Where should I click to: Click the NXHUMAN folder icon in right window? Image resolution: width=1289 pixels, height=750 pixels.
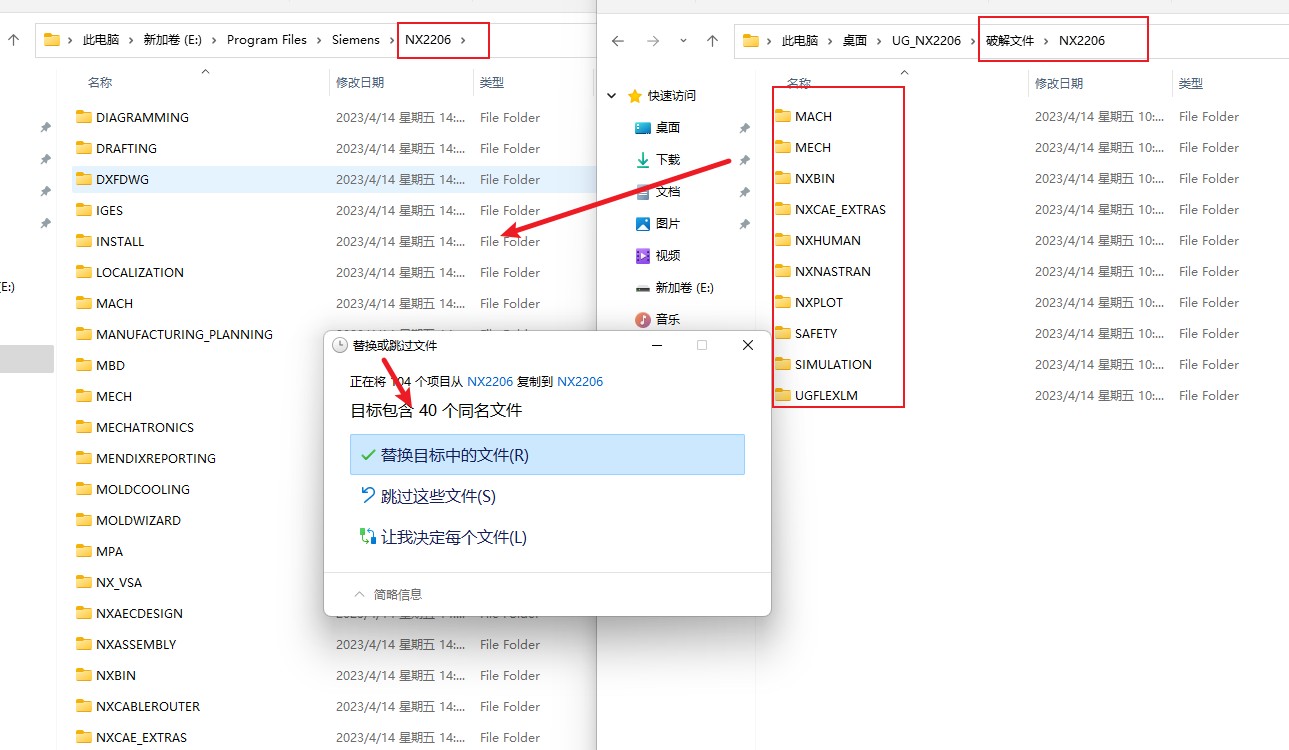click(x=783, y=240)
